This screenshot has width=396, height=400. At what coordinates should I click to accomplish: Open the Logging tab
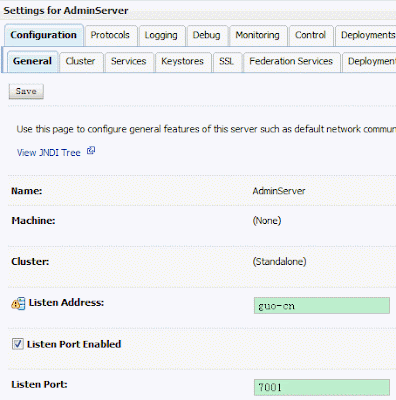pos(161,35)
